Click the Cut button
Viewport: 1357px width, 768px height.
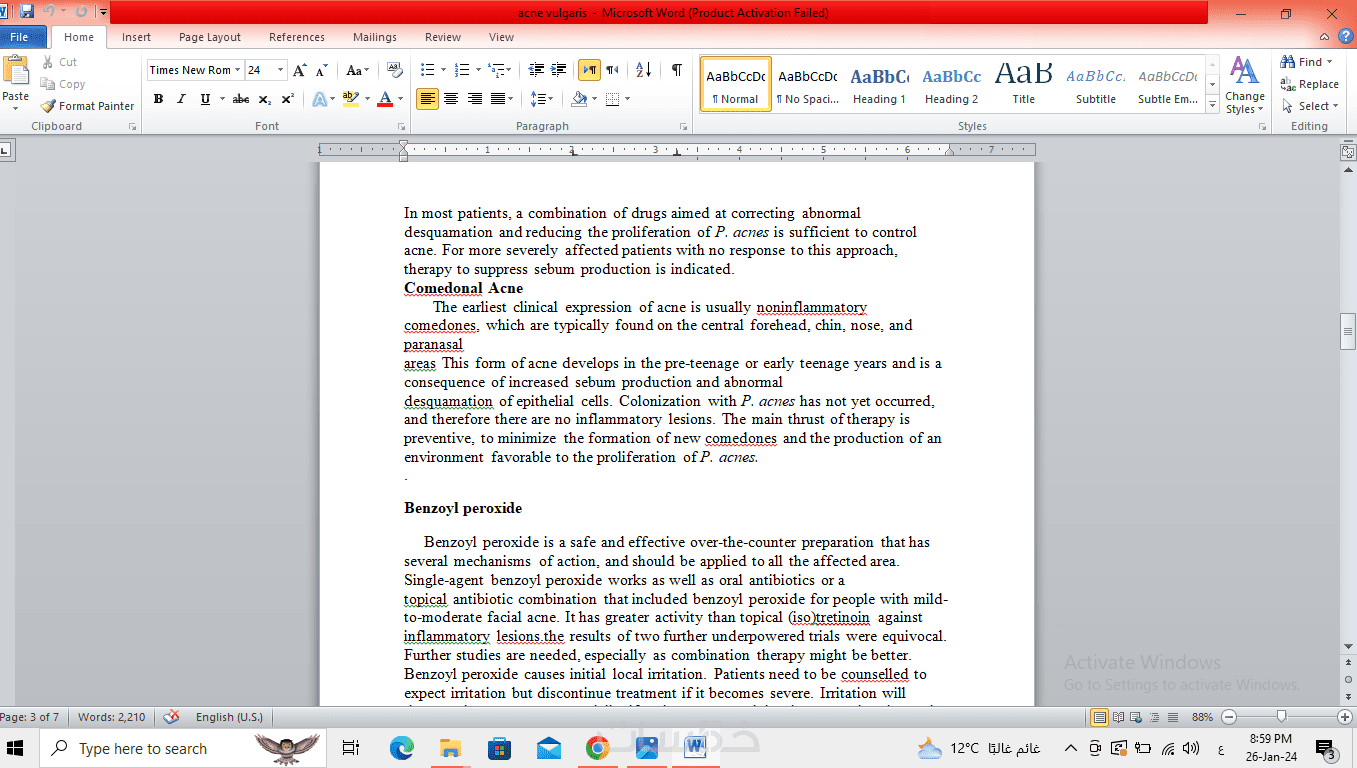click(59, 62)
